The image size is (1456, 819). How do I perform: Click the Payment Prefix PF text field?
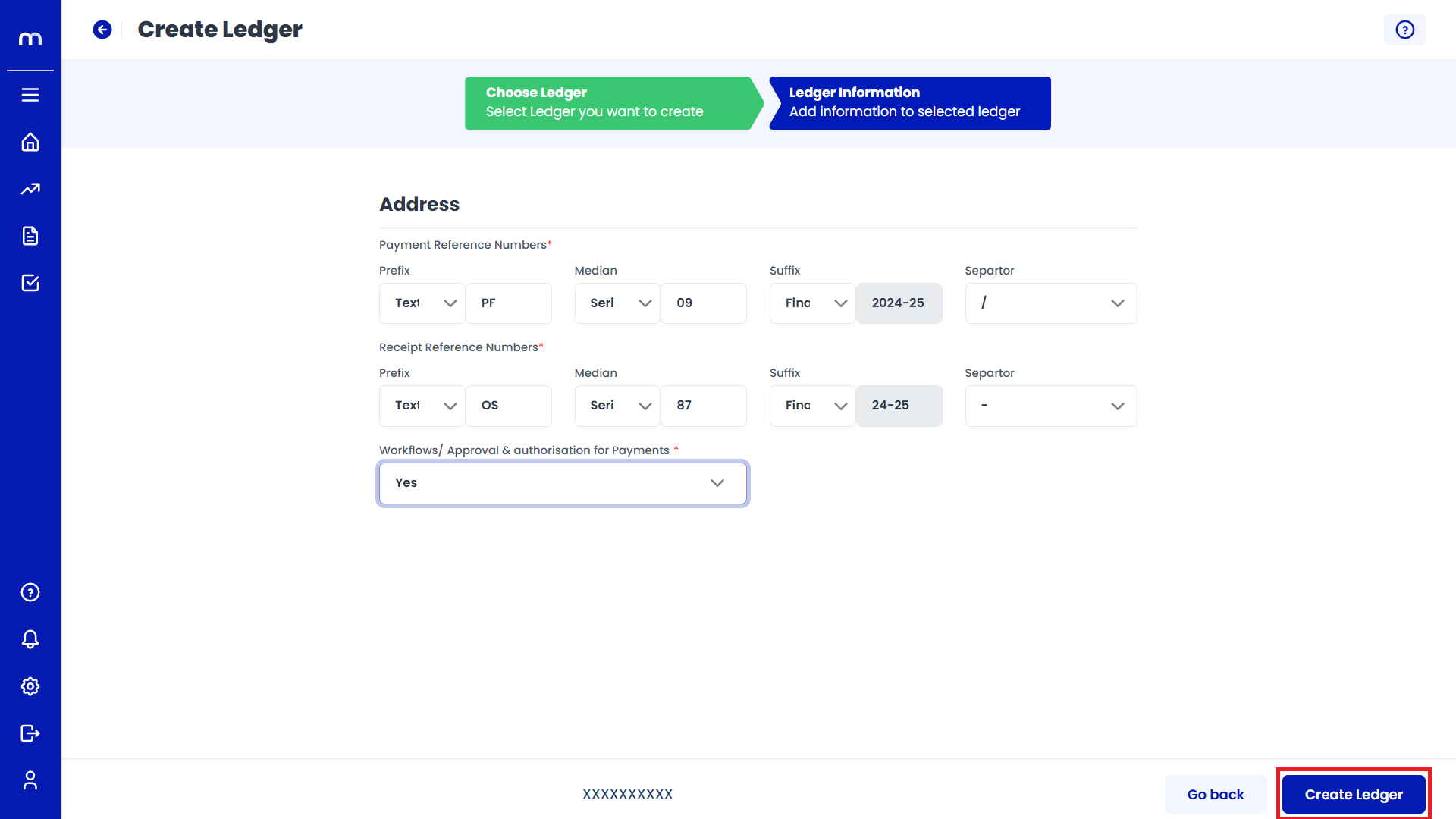pyautogui.click(x=508, y=303)
